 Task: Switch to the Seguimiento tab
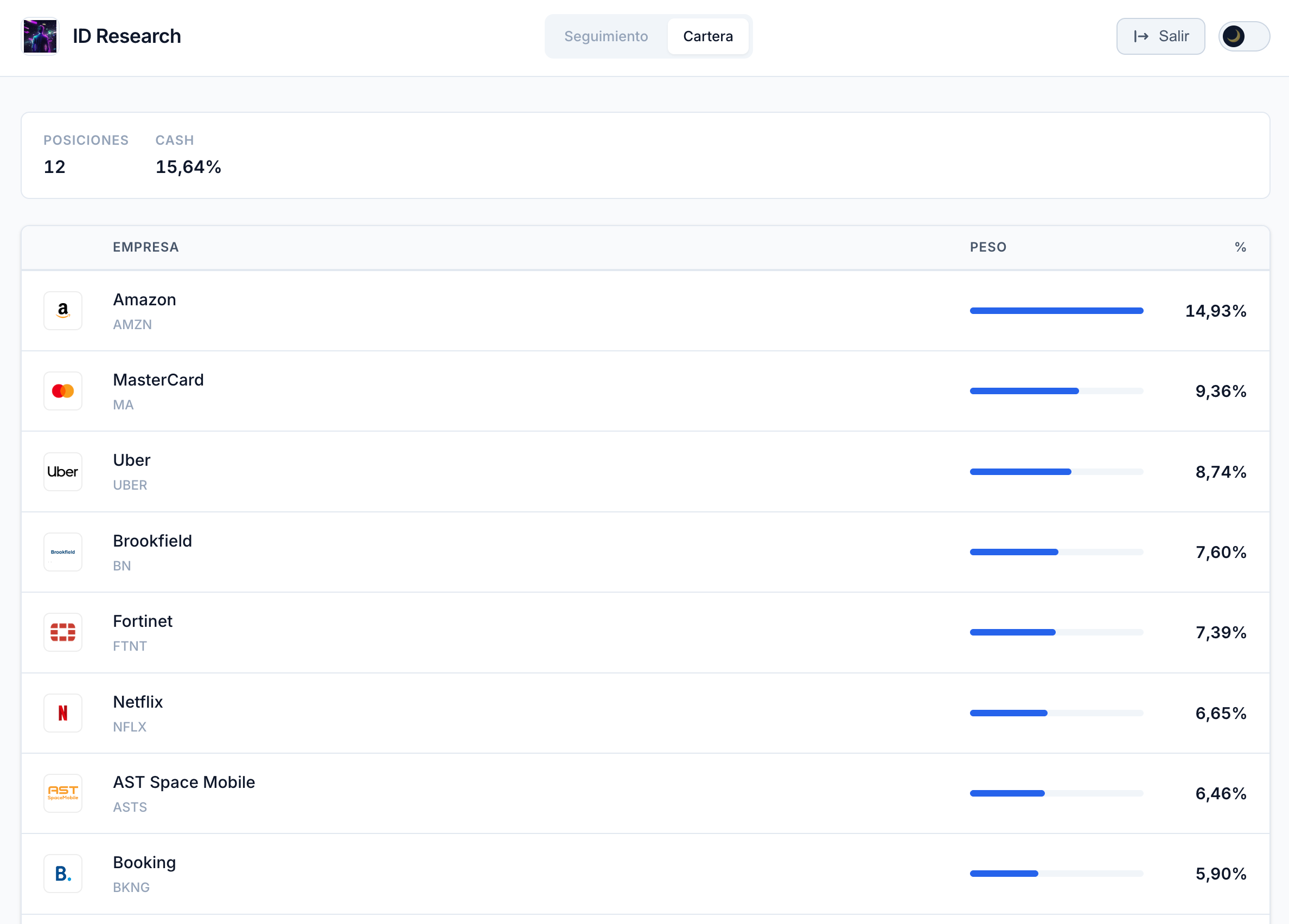606,36
